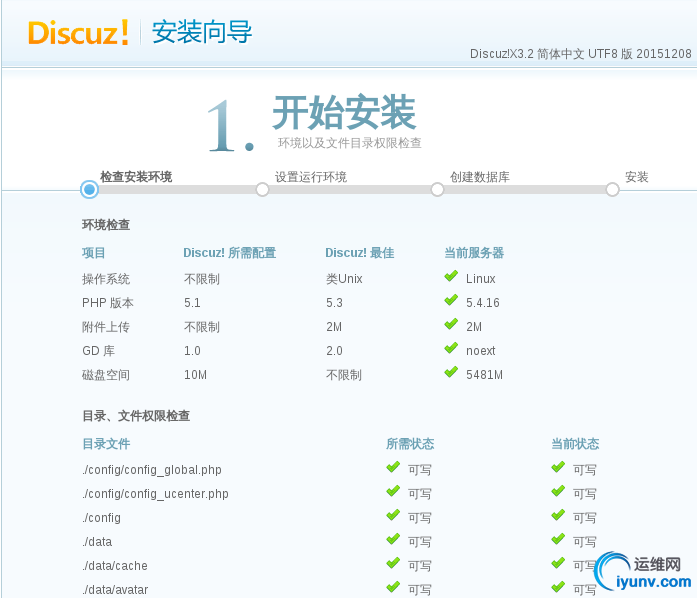
Task: Click the 所需状态 check icon for ./config/config_ucenter.php
Action: click(393, 491)
